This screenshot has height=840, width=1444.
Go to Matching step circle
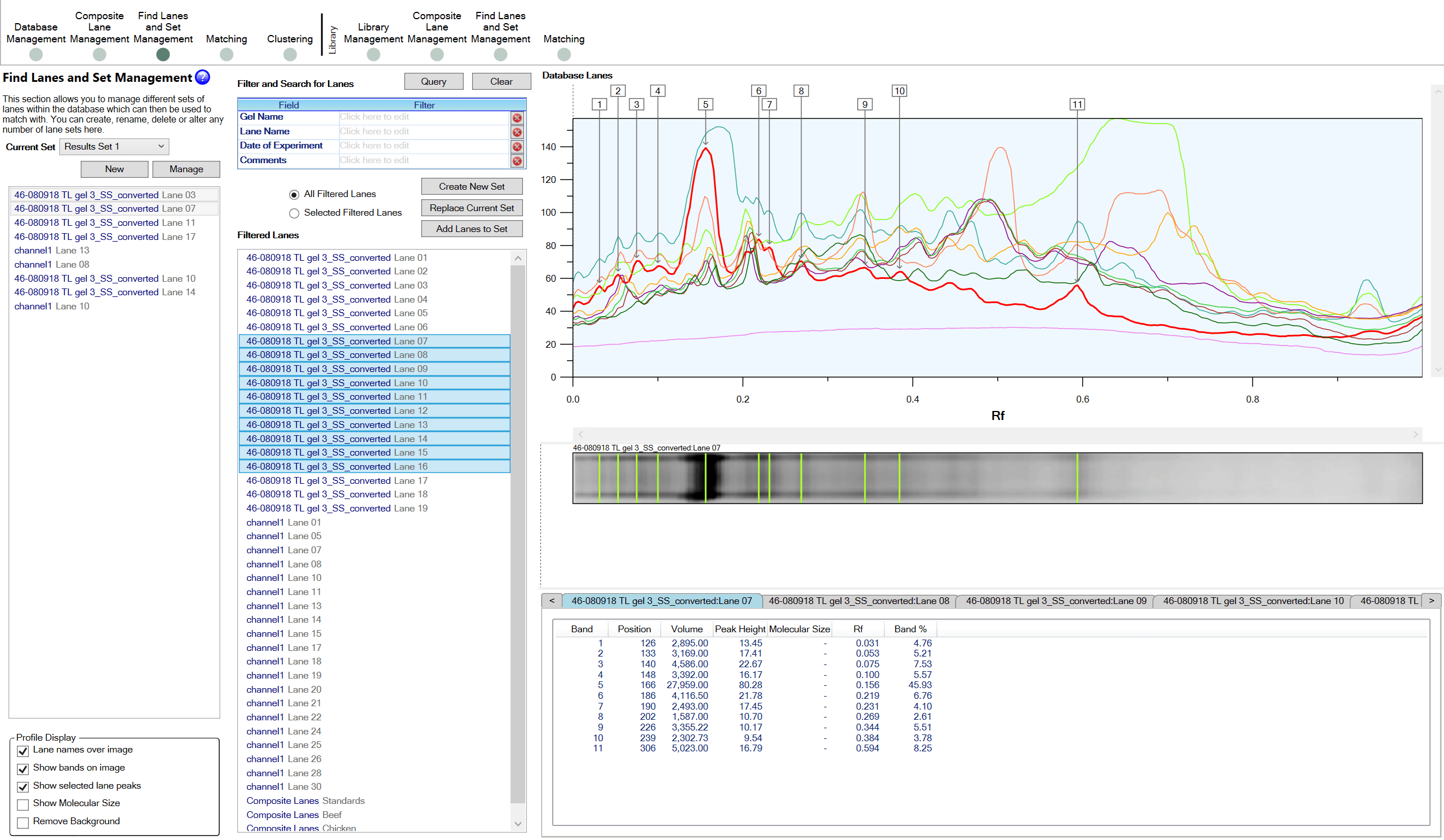pyautogui.click(x=226, y=54)
